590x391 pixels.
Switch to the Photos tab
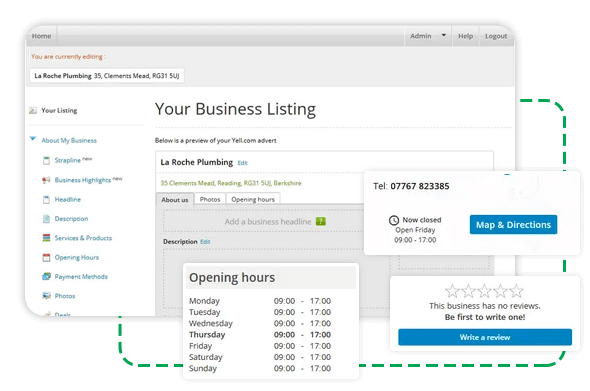tap(210, 199)
